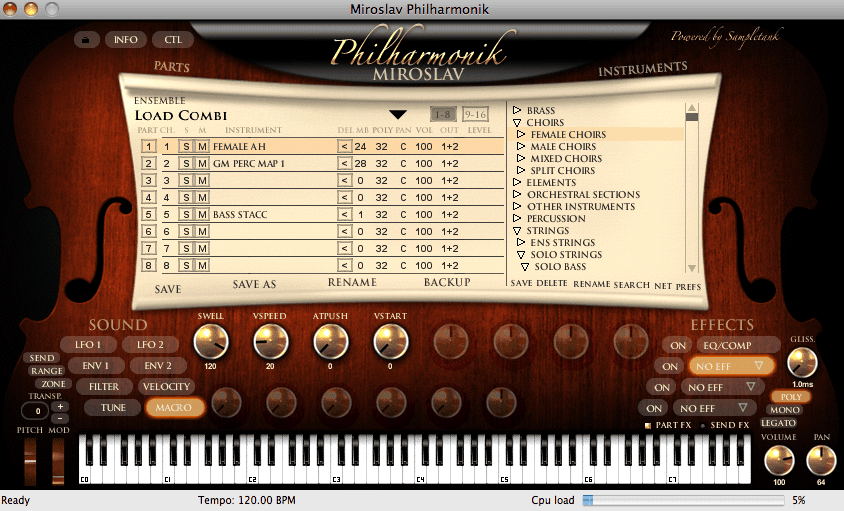Click the VSPEED macro knob

click(267, 343)
